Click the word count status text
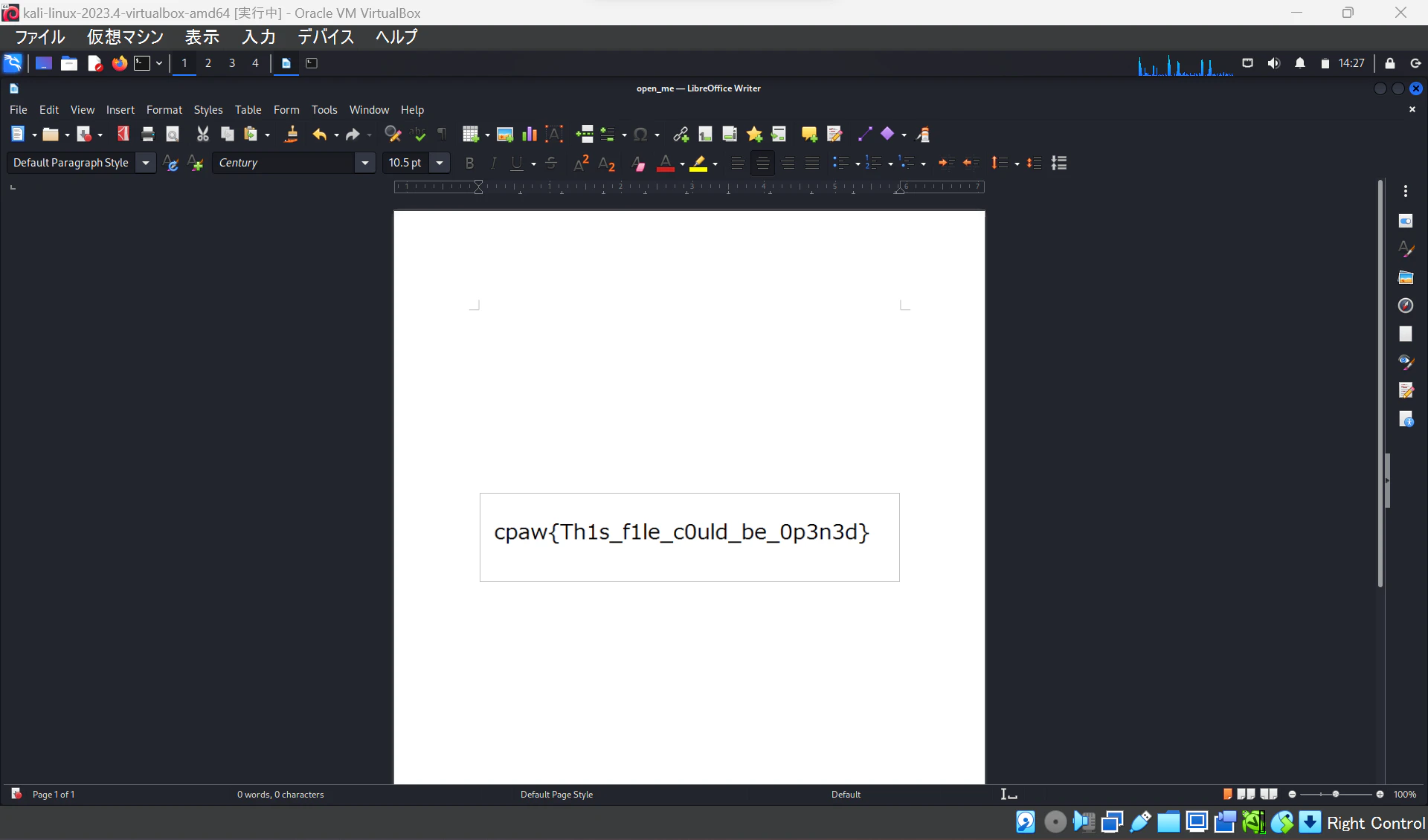Viewport: 1428px width, 840px height. tap(280, 794)
